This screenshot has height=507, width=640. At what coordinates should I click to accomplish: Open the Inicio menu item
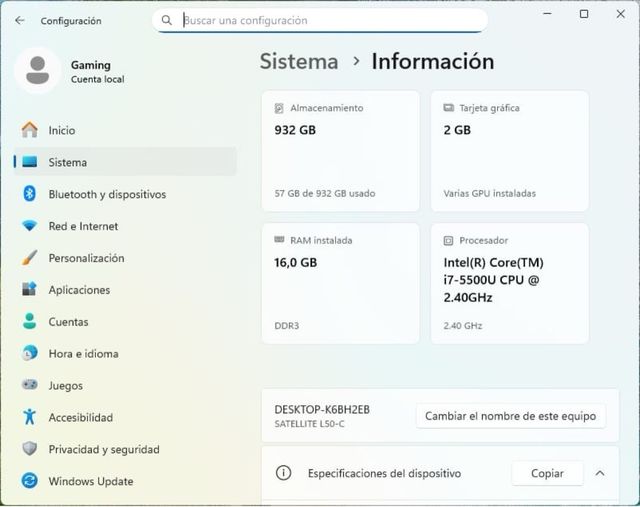click(x=125, y=130)
